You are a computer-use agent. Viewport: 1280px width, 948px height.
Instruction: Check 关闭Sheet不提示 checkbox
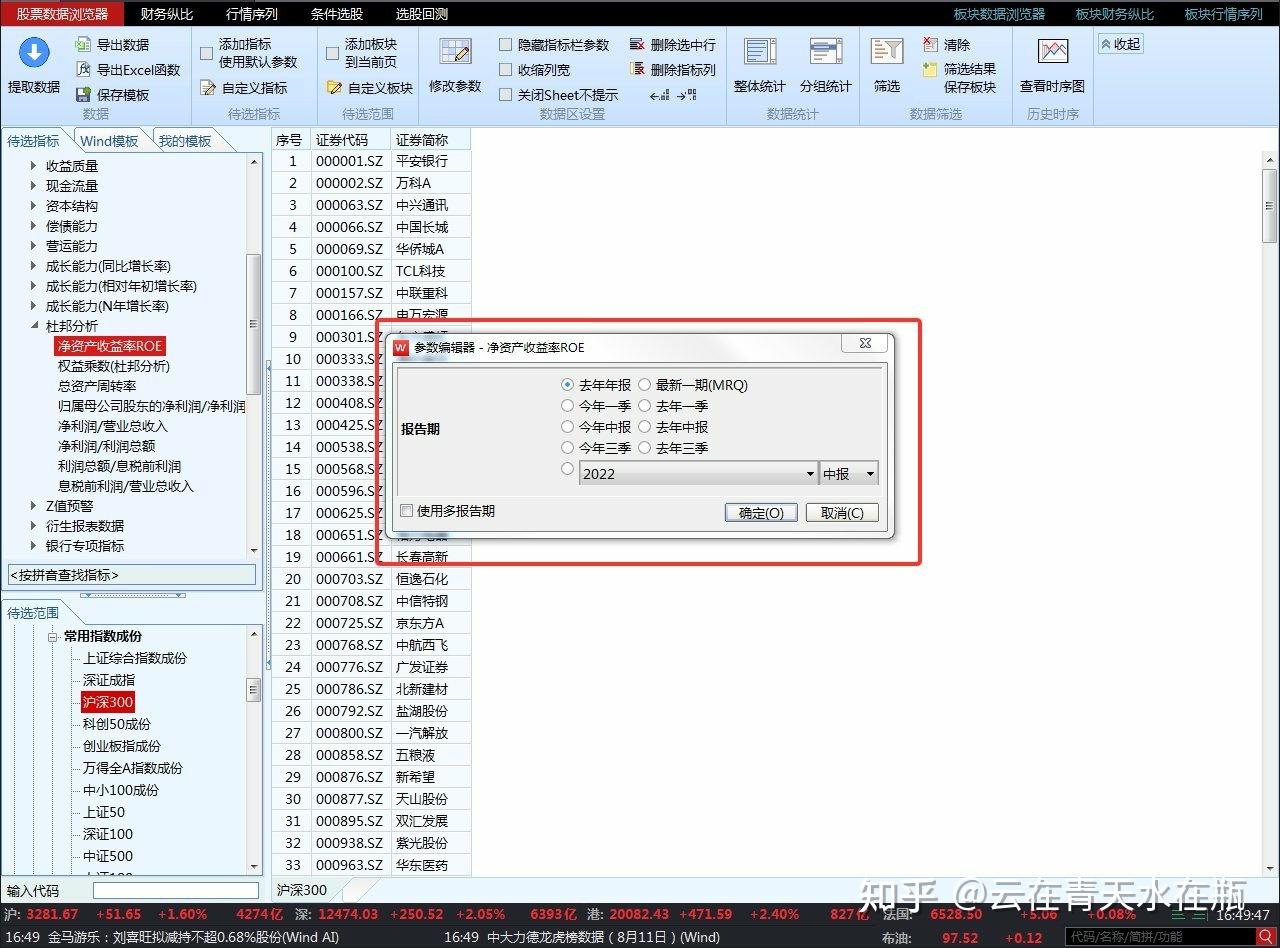tap(506, 95)
